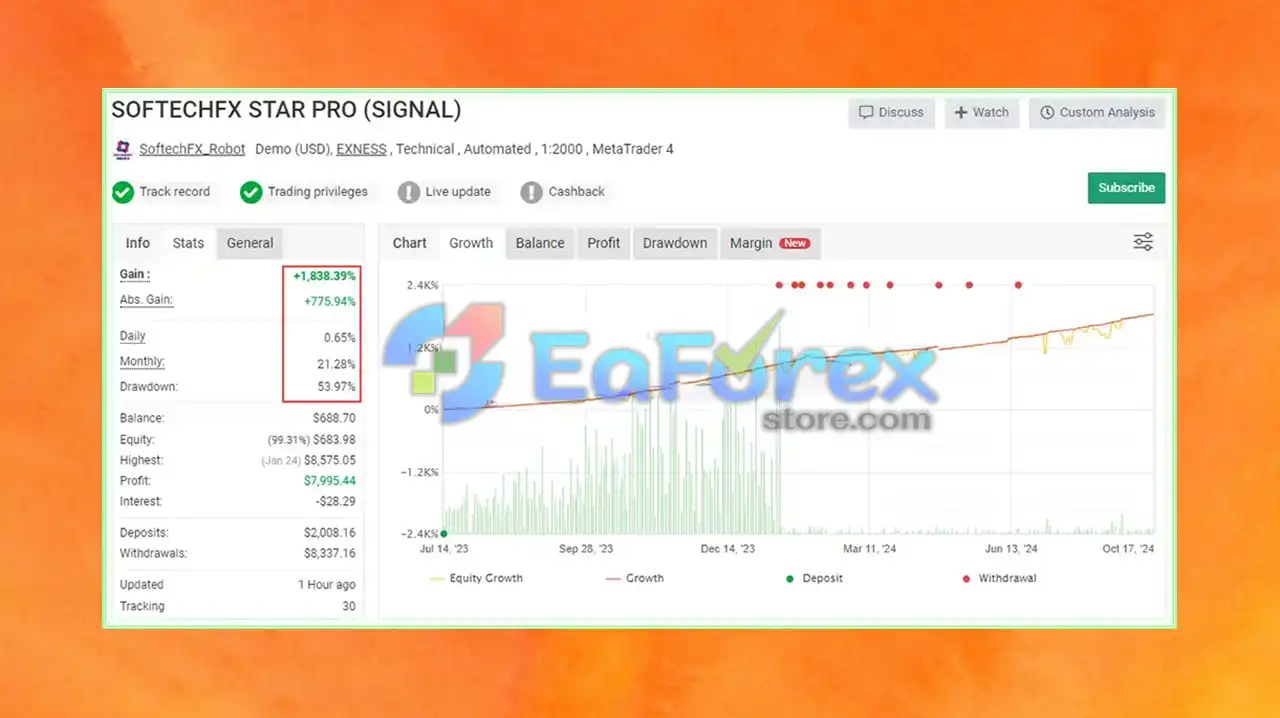Click the green deposit marker on the chart
This screenshot has width=1280, height=718.
coord(443,534)
